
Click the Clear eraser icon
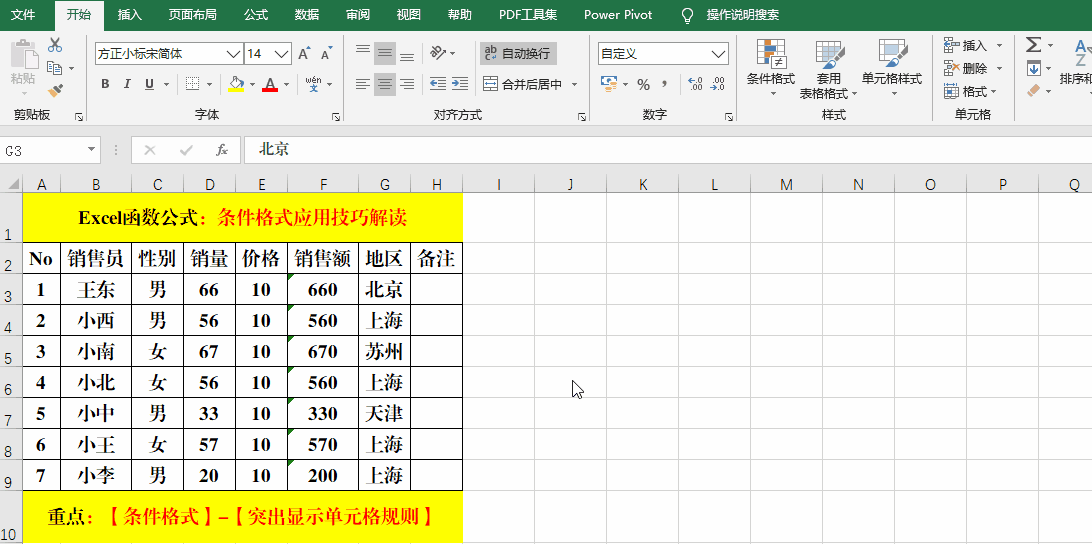pos(1034,91)
